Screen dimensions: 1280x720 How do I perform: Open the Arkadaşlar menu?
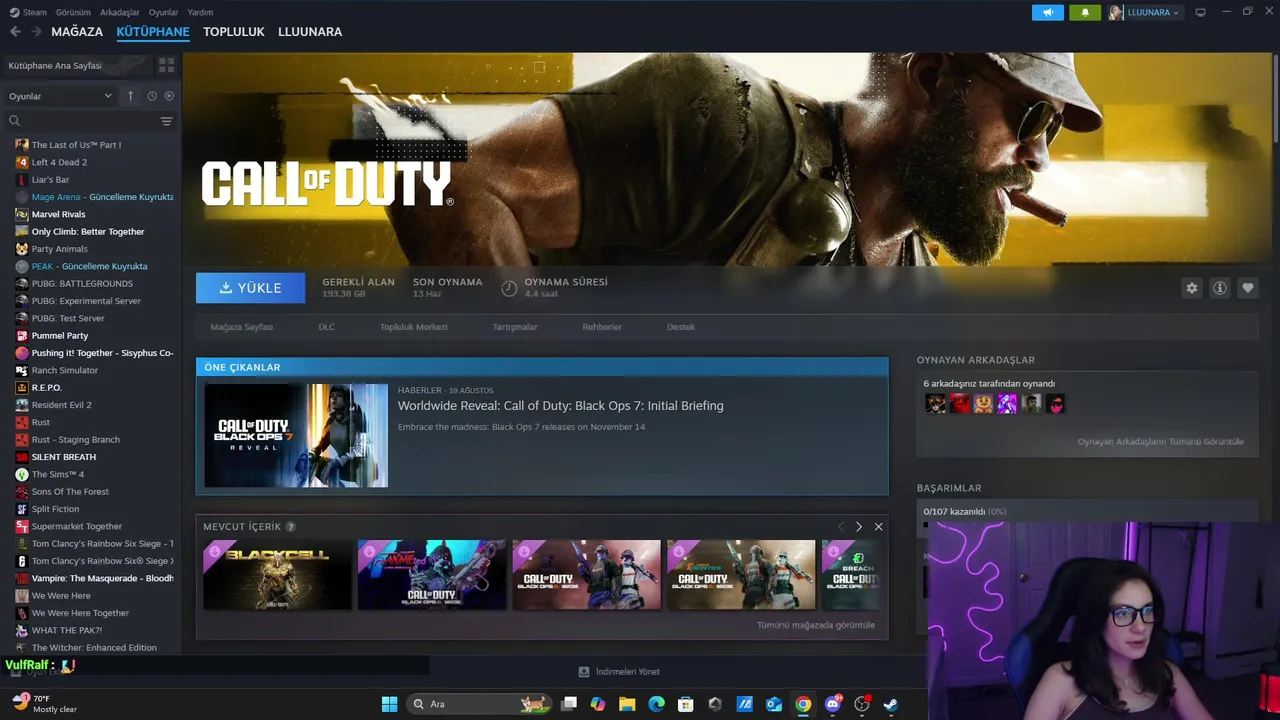(120, 12)
